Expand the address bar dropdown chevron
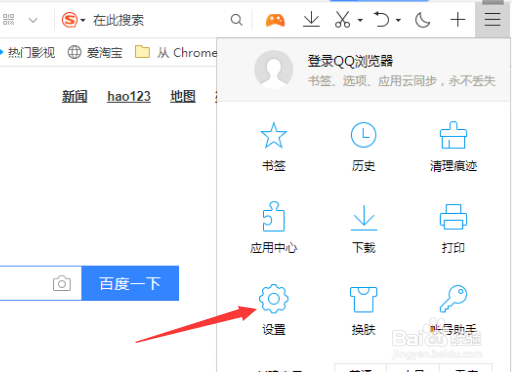 click(33, 20)
